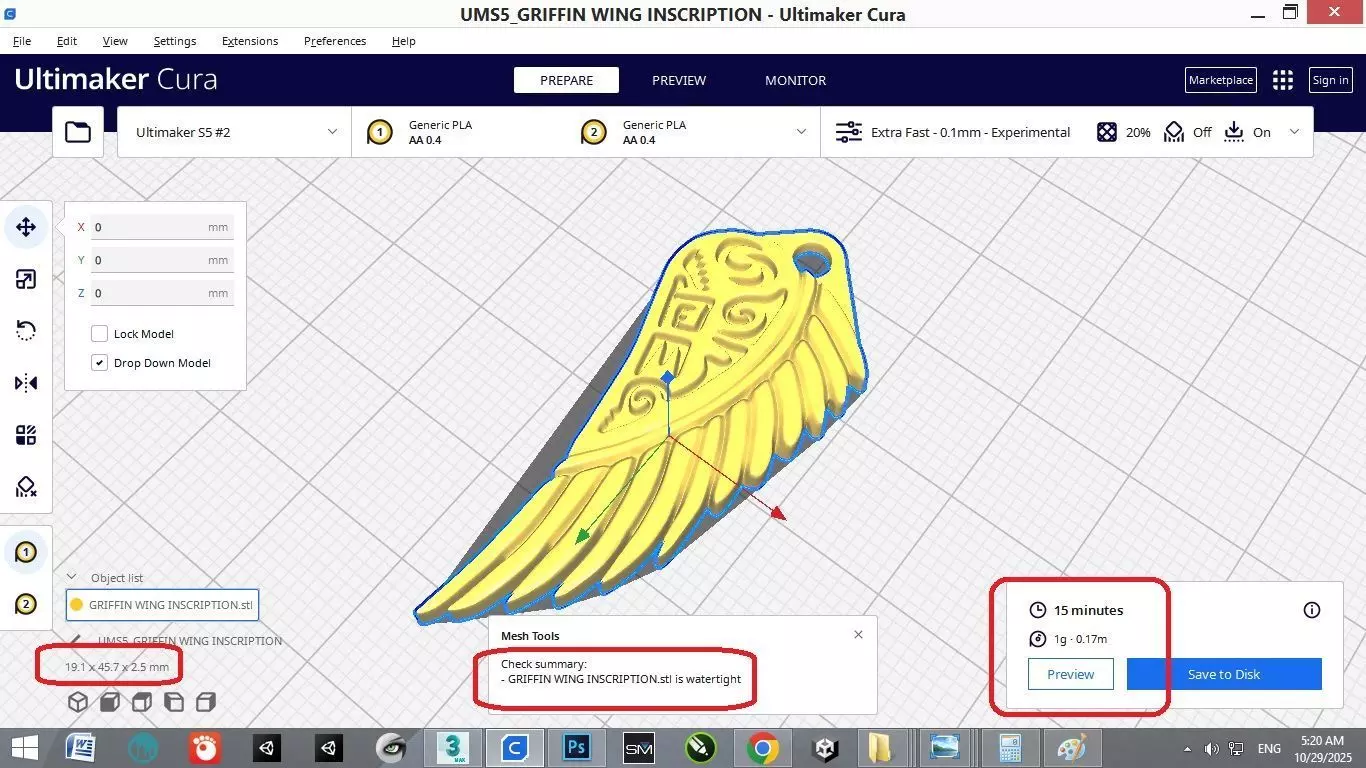This screenshot has width=1366, height=768.
Task: Select the Mirror tool
Action: (26, 383)
